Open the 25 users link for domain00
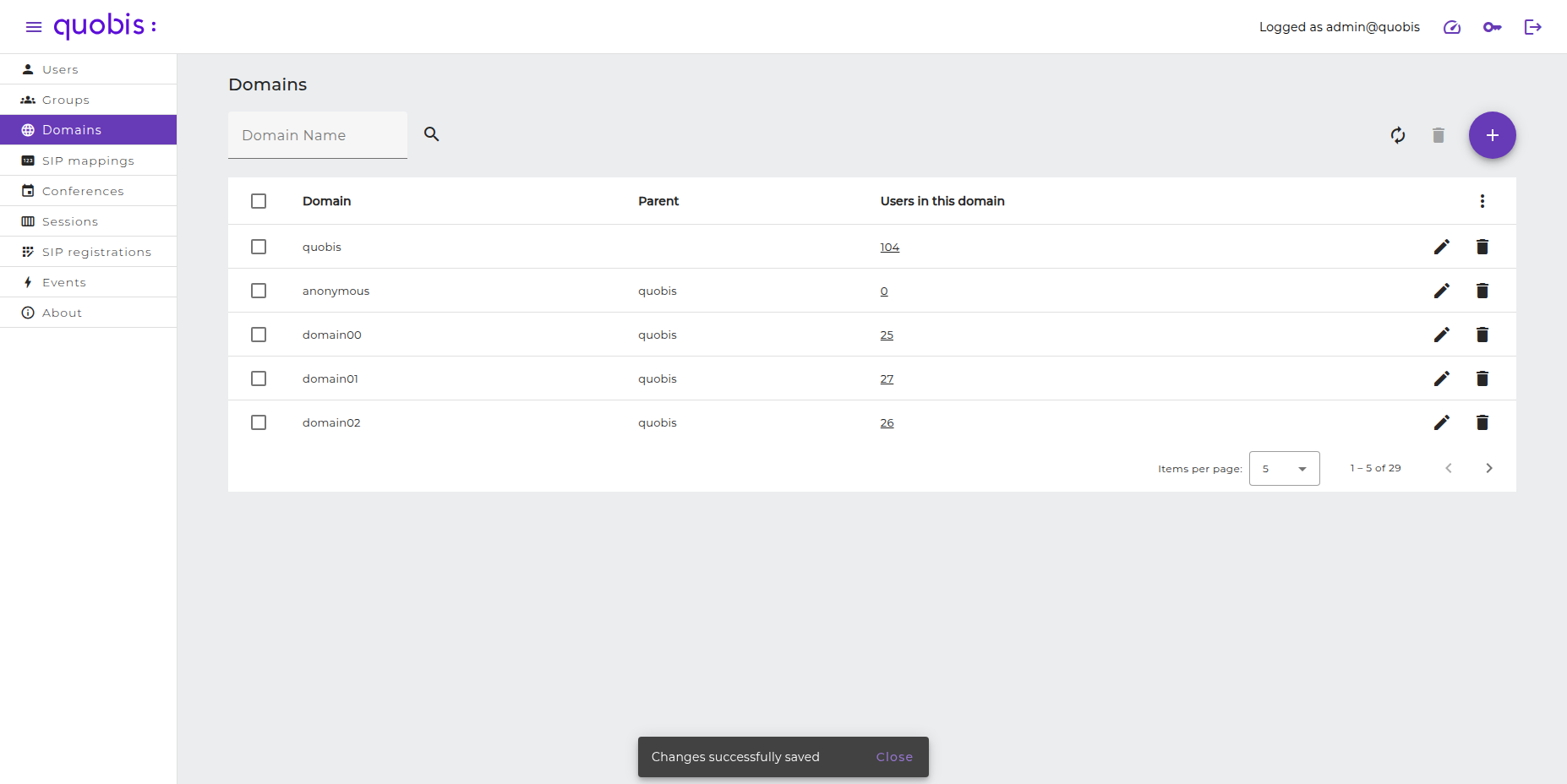 click(887, 335)
